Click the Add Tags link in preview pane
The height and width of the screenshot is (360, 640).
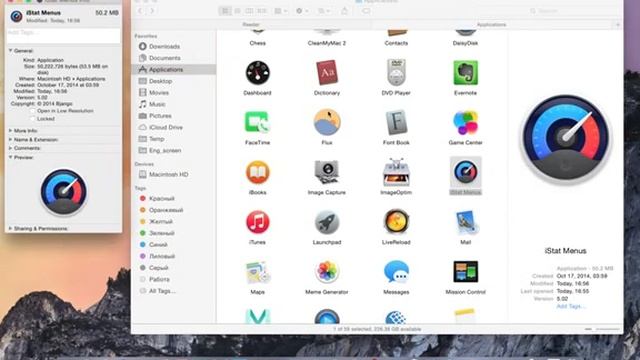point(571,306)
